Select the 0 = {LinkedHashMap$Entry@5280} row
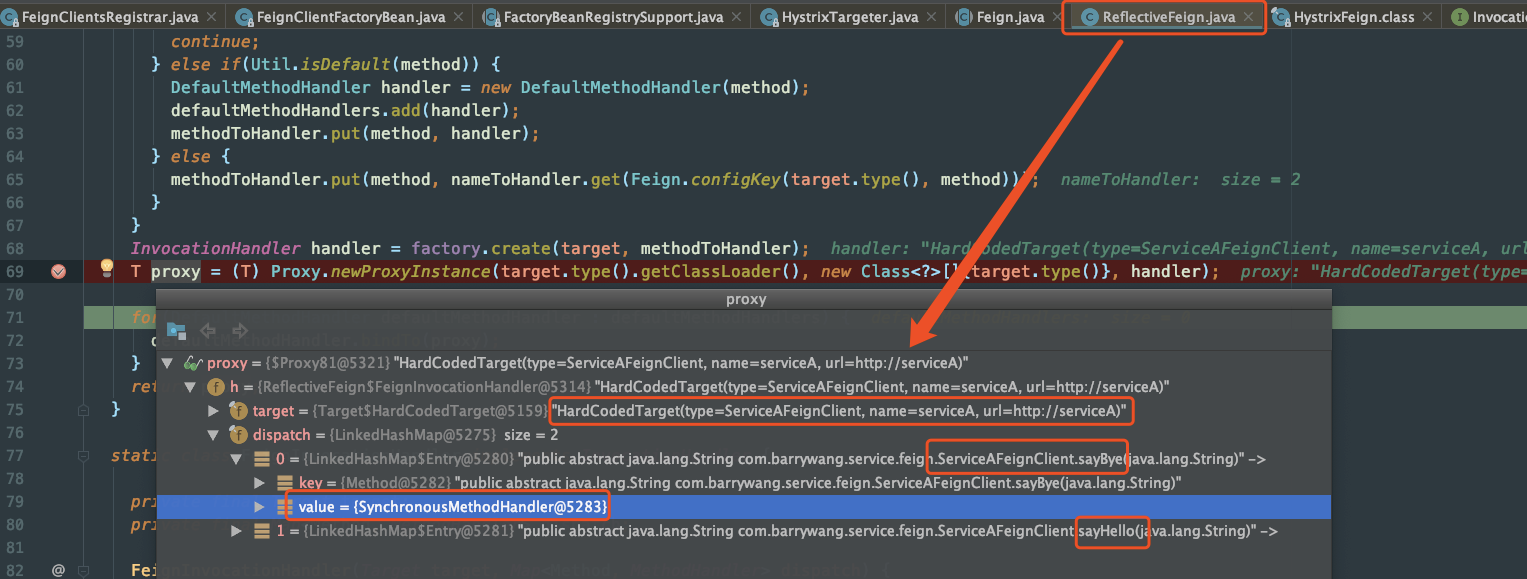1527x579 pixels. [744, 459]
